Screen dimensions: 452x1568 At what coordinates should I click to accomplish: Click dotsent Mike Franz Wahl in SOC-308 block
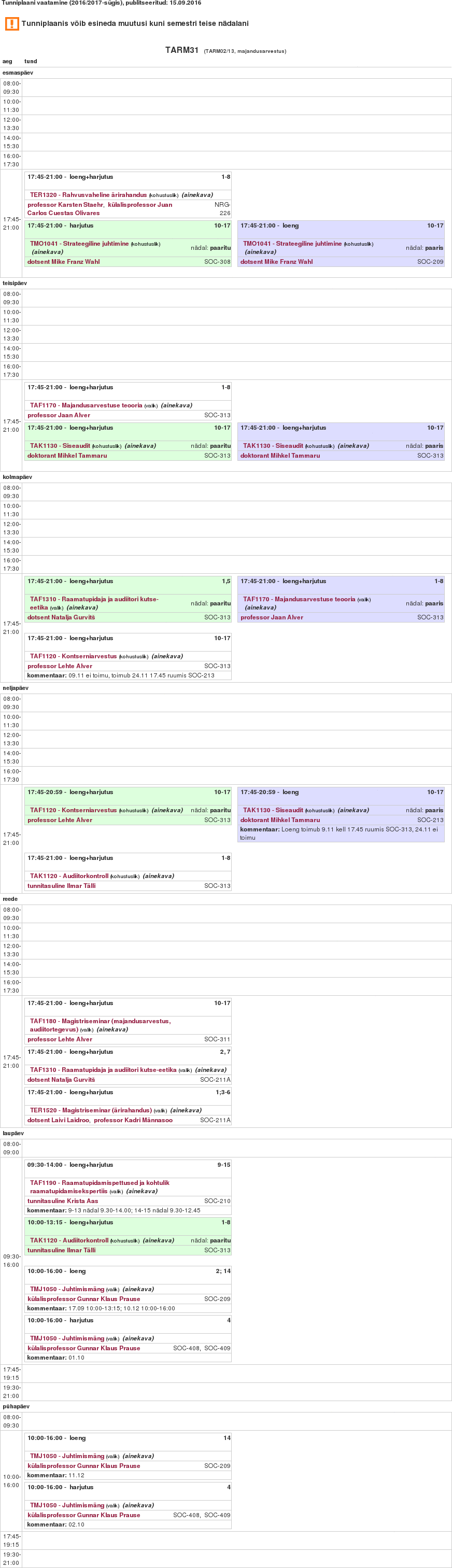tap(63, 262)
